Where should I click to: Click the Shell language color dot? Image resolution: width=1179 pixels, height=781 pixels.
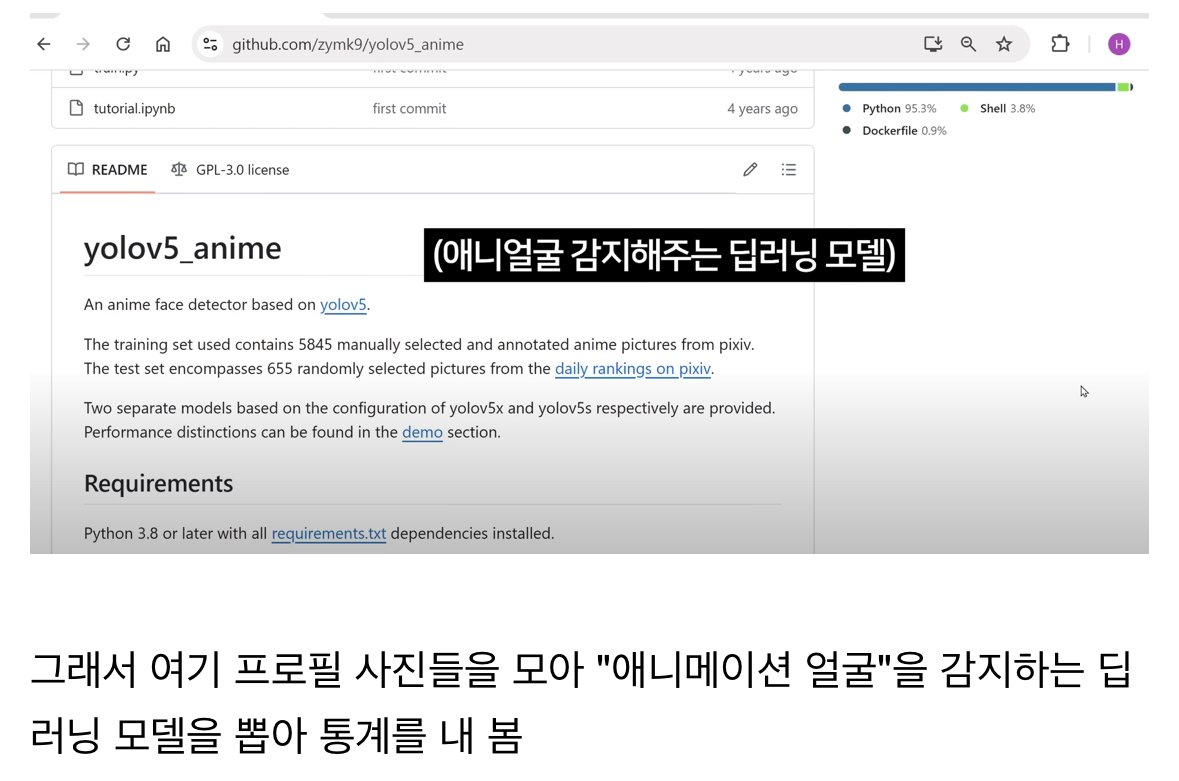click(x=964, y=108)
